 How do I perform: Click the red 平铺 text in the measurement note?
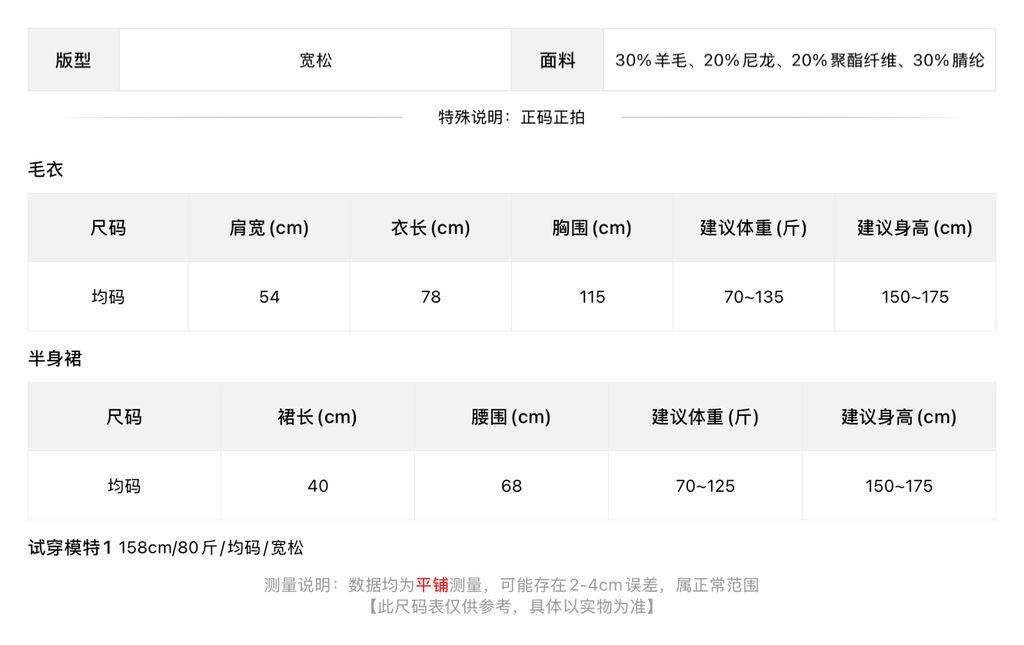point(432,585)
